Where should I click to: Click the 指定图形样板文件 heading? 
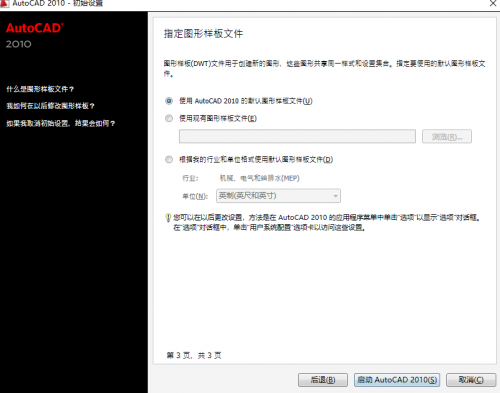203,34
